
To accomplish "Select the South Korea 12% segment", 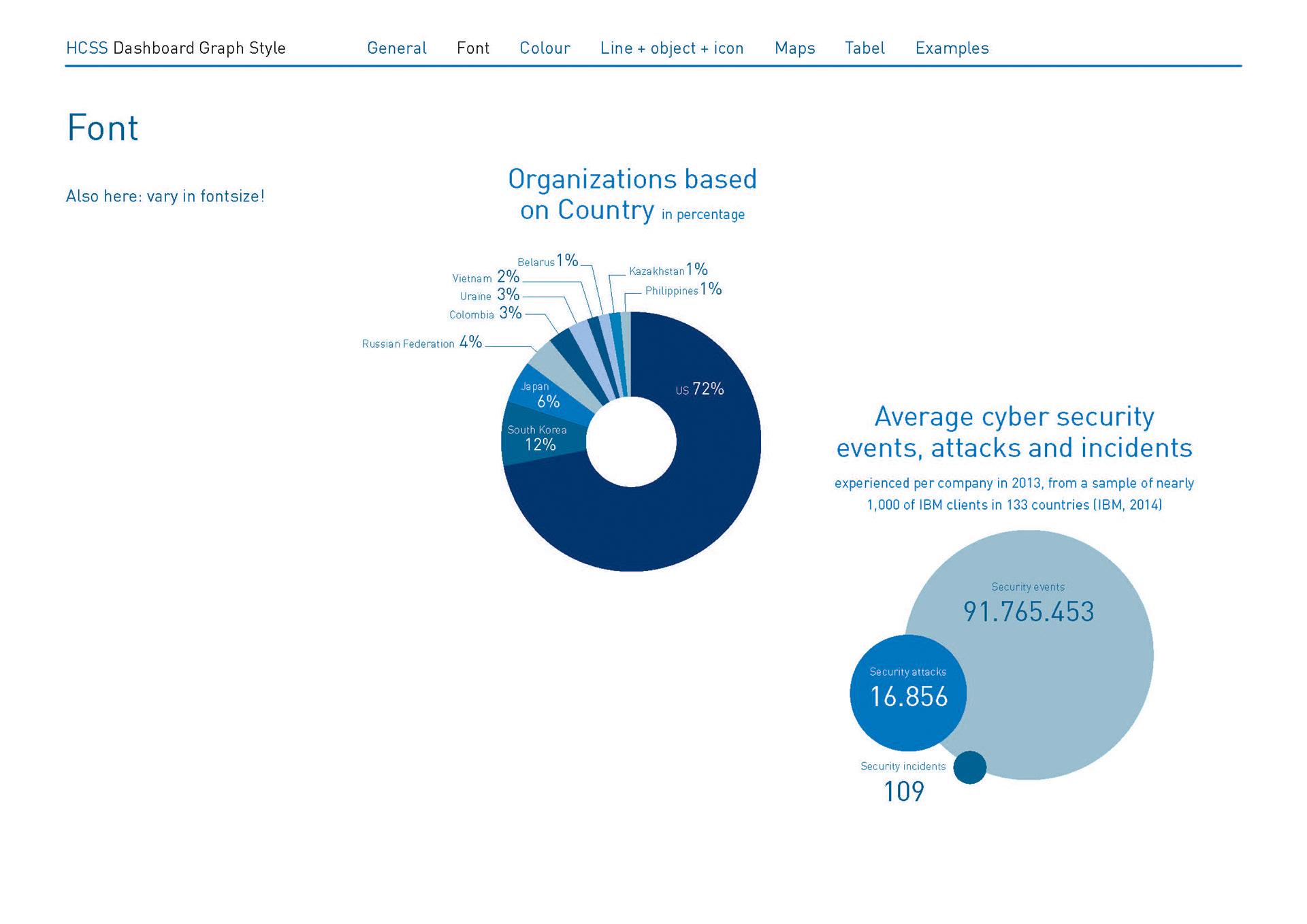I will [x=539, y=439].
